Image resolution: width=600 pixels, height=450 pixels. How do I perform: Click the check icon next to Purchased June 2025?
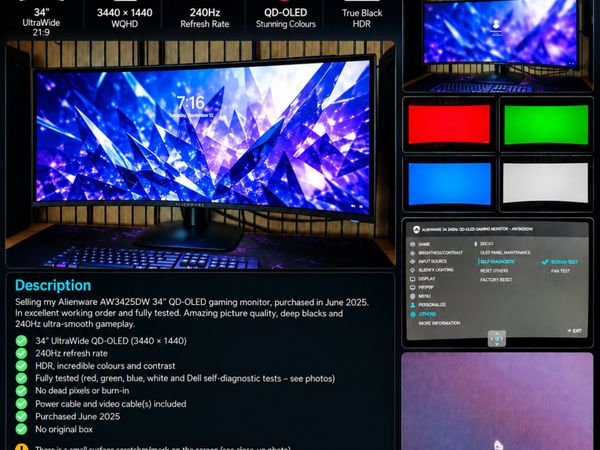point(21,416)
